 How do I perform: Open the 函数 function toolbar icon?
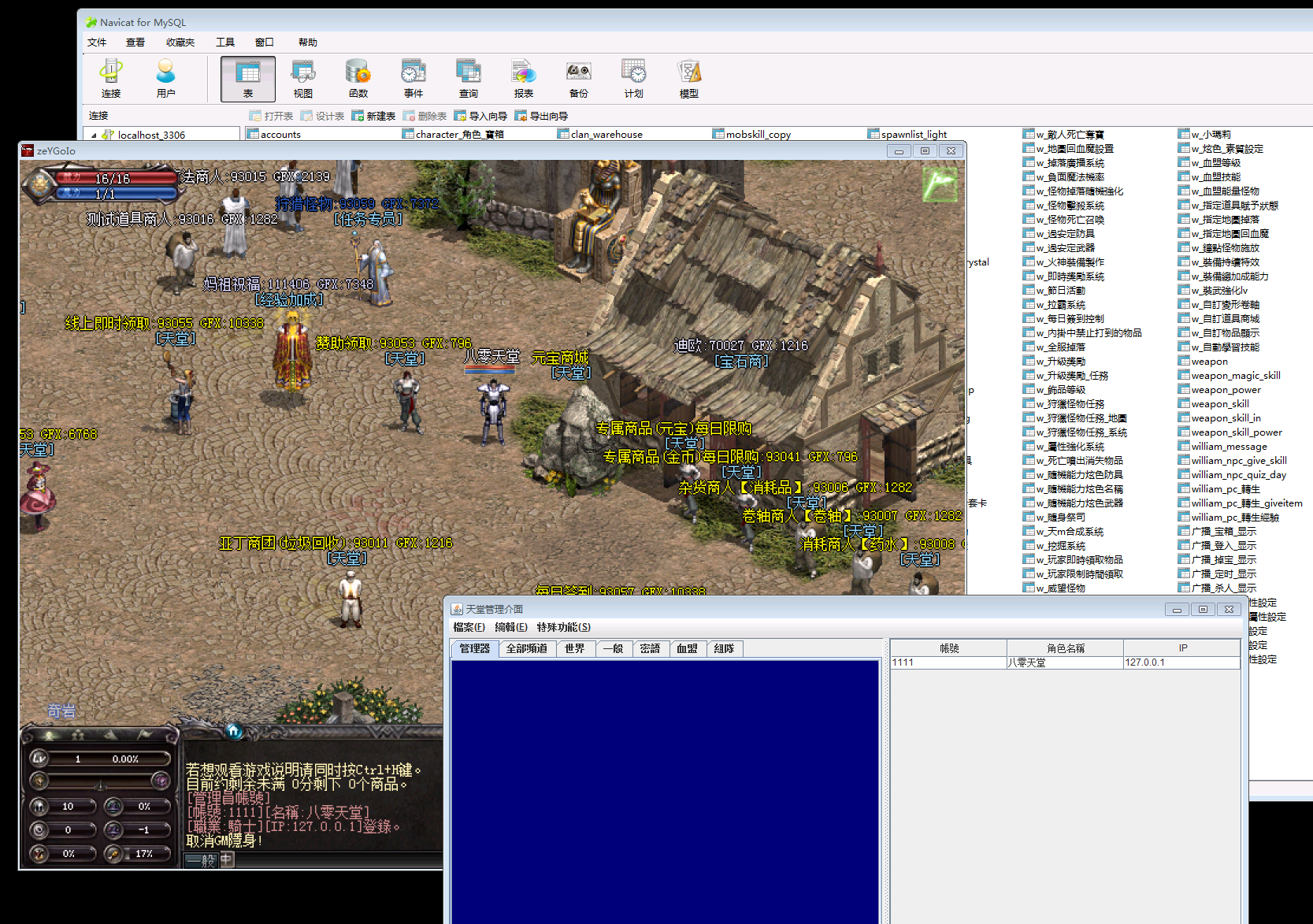[x=358, y=79]
